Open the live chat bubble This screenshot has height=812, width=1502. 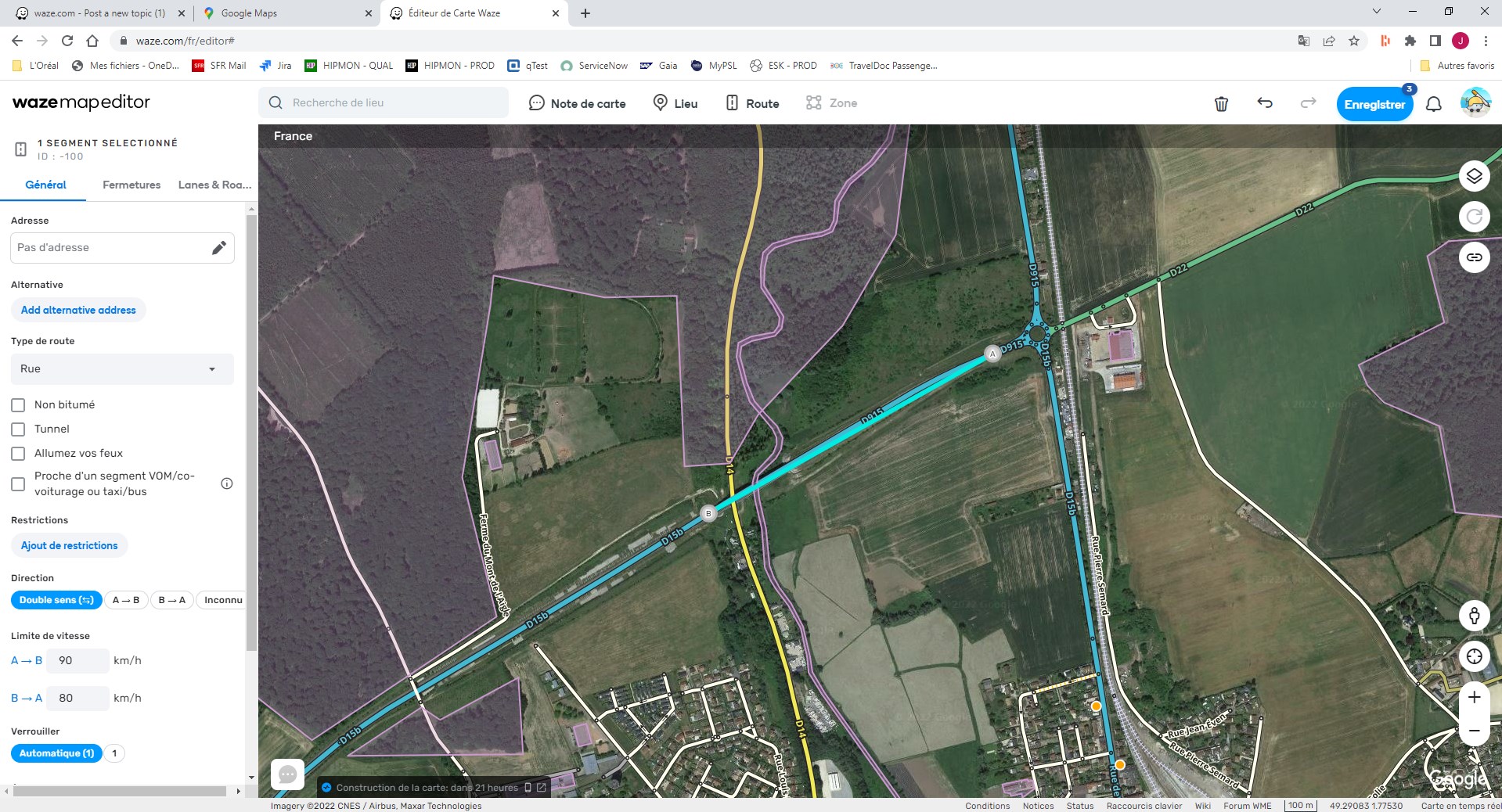(287, 774)
